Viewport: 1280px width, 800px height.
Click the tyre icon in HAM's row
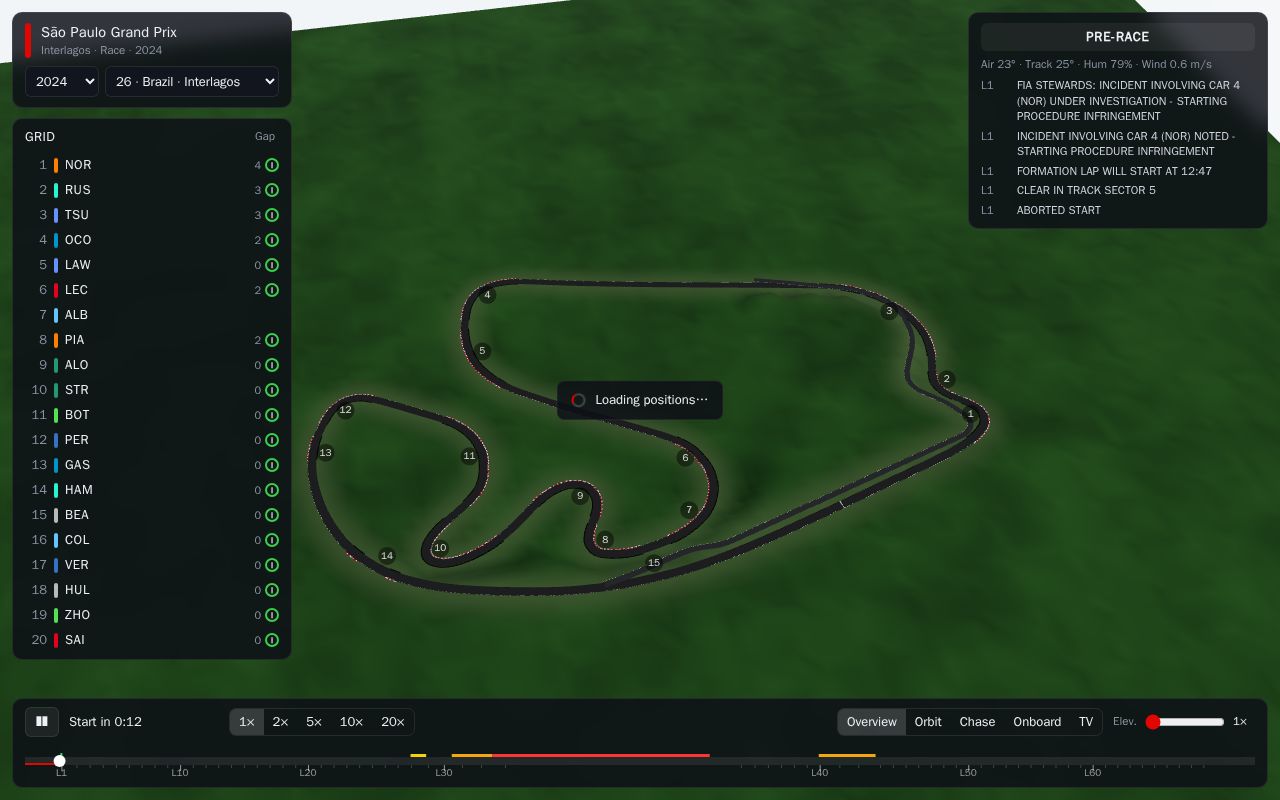click(272, 490)
